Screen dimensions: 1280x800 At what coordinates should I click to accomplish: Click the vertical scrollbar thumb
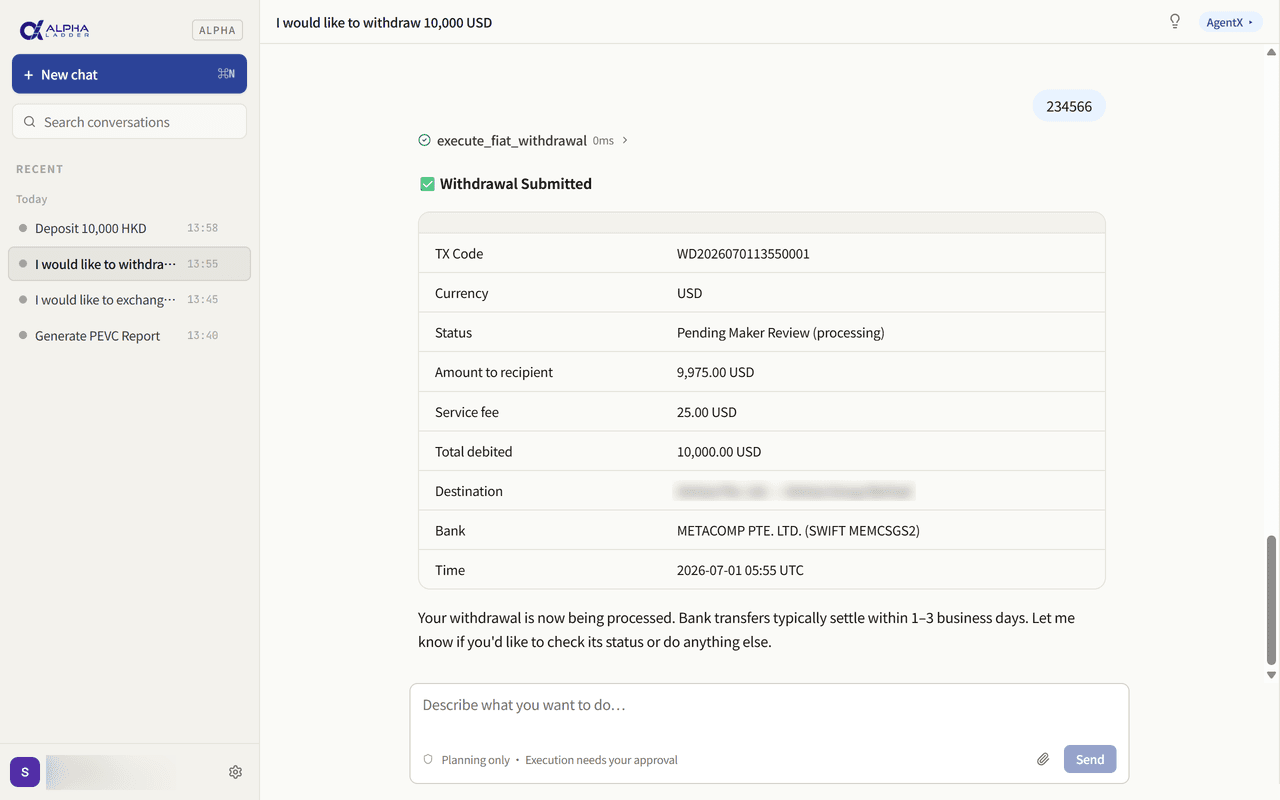click(1272, 600)
